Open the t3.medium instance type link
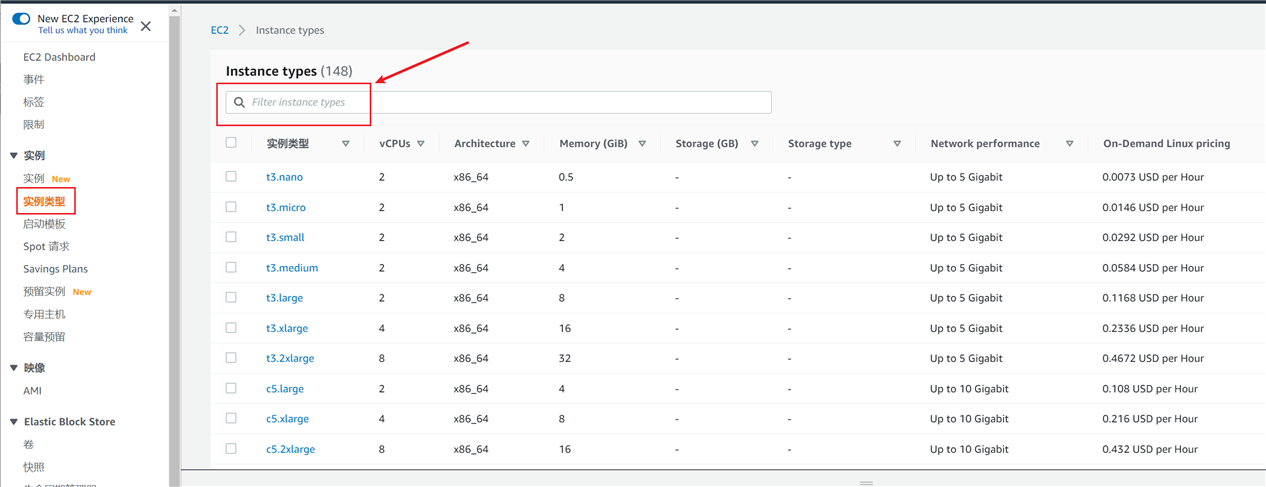This screenshot has height=487, width=1266. [292, 268]
